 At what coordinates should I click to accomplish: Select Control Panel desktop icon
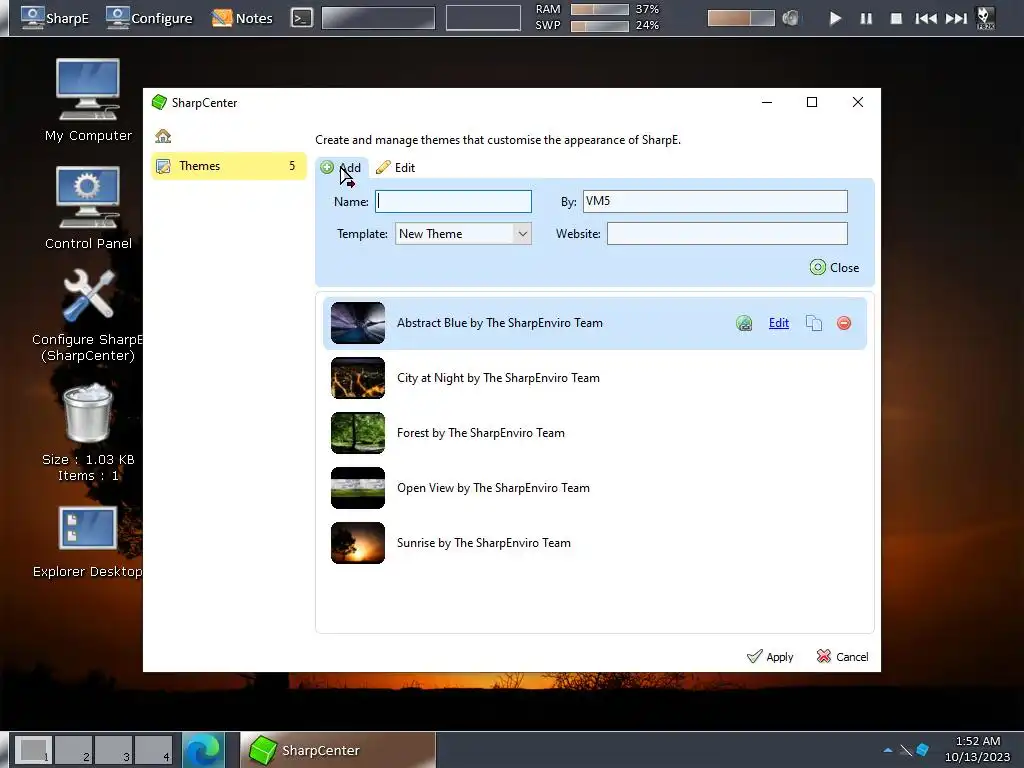click(x=88, y=208)
